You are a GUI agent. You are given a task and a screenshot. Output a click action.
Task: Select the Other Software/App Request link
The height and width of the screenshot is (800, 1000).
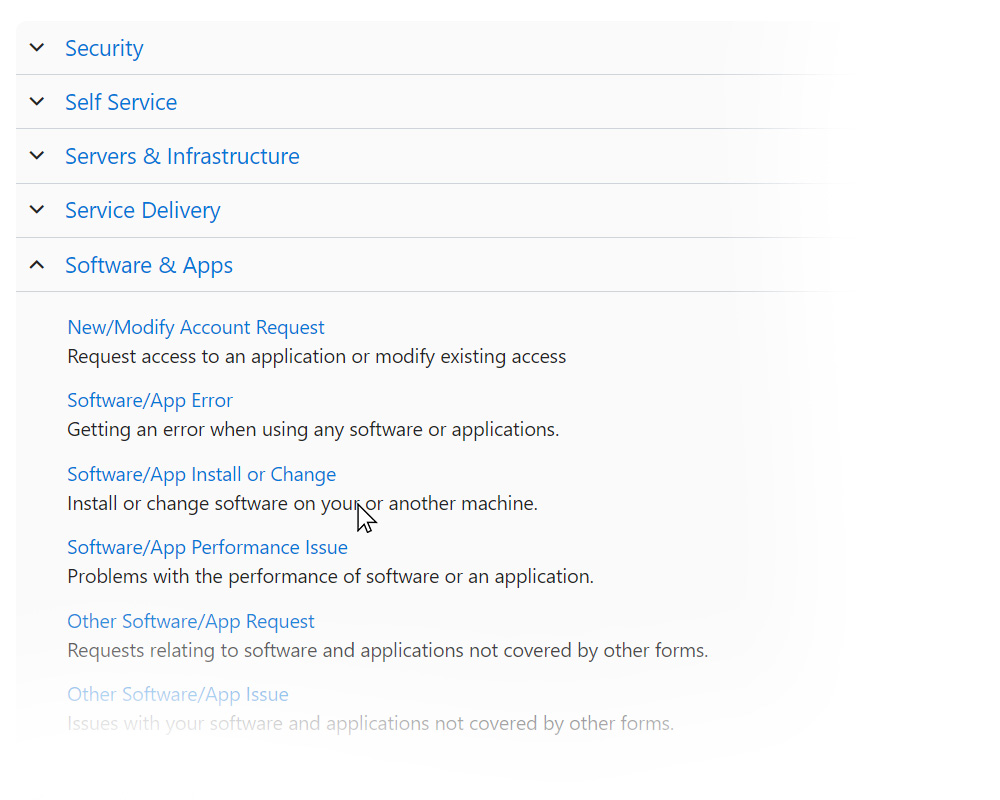click(x=191, y=621)
